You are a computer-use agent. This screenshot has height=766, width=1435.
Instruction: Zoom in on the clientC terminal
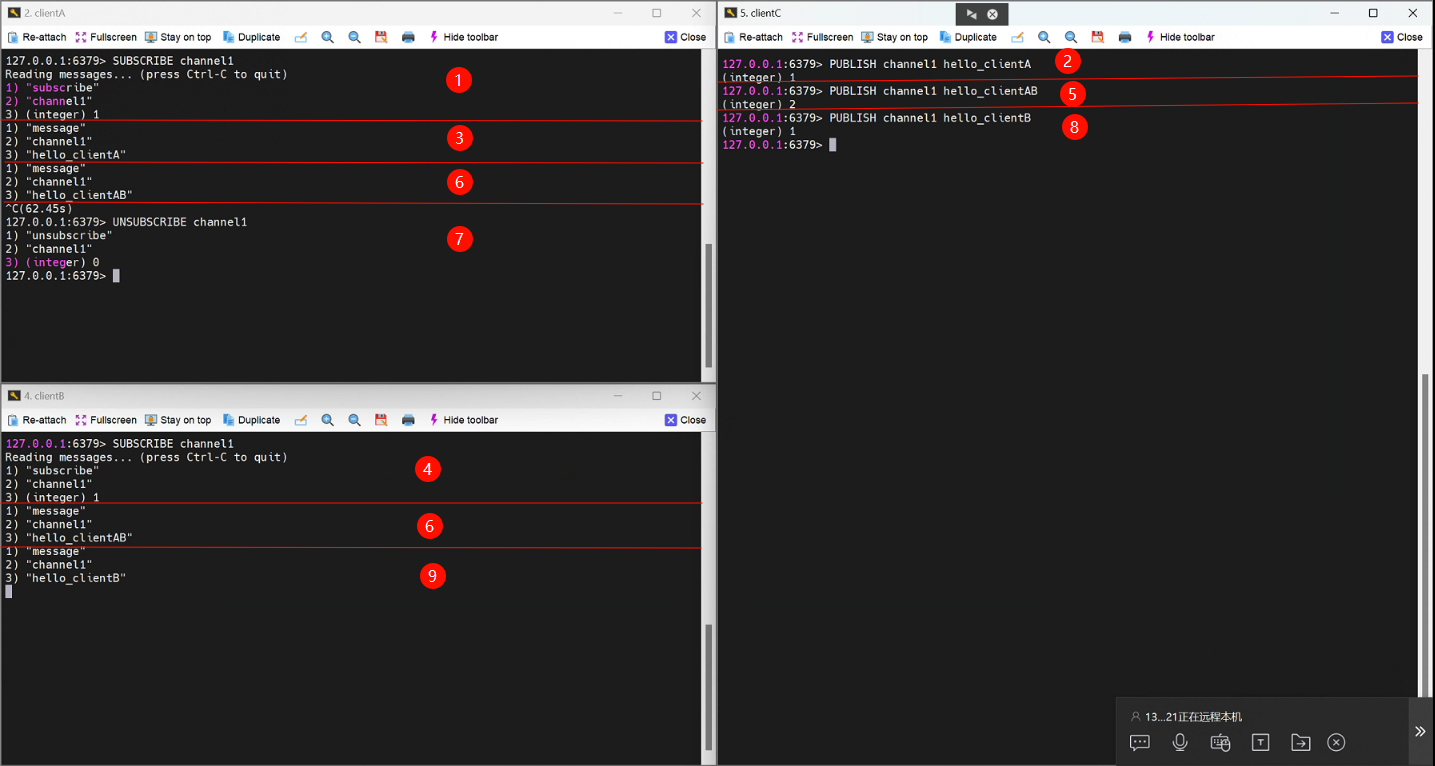point(1044,37)
